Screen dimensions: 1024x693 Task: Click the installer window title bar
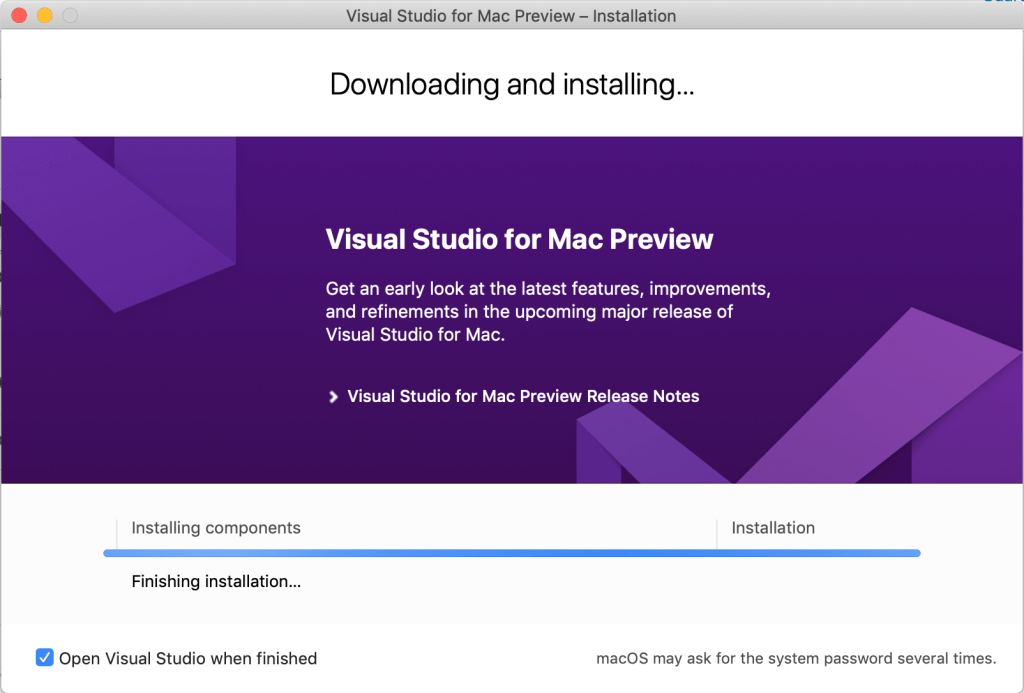(x=511, y=15)
